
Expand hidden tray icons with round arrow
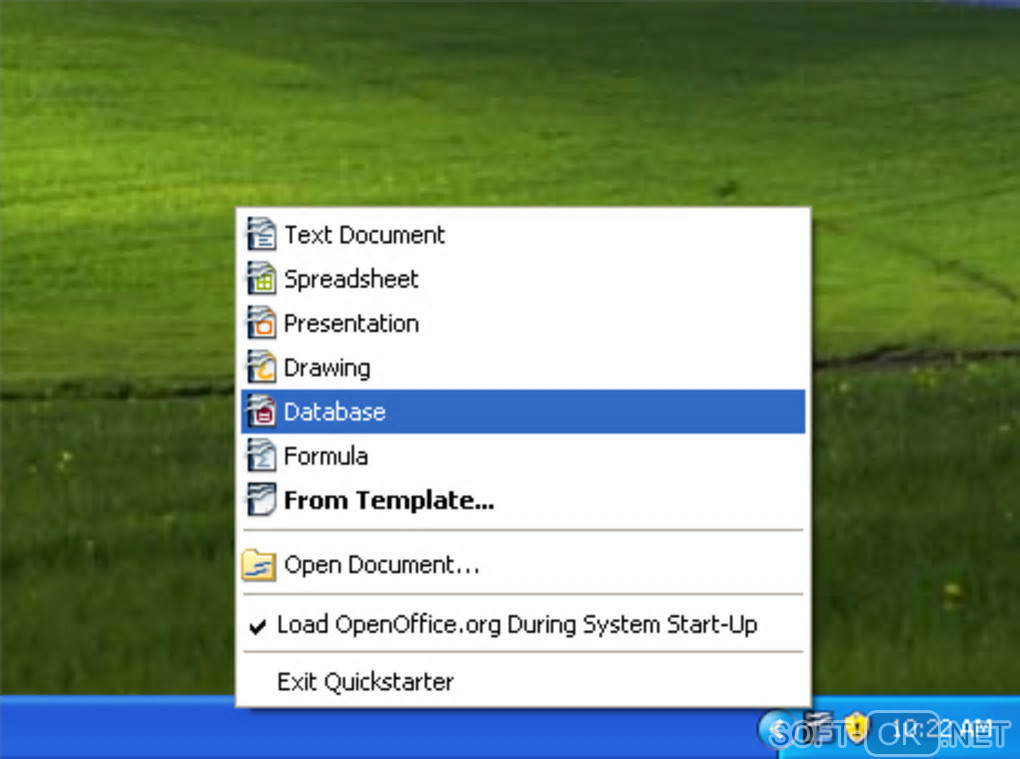click(776, 730)
